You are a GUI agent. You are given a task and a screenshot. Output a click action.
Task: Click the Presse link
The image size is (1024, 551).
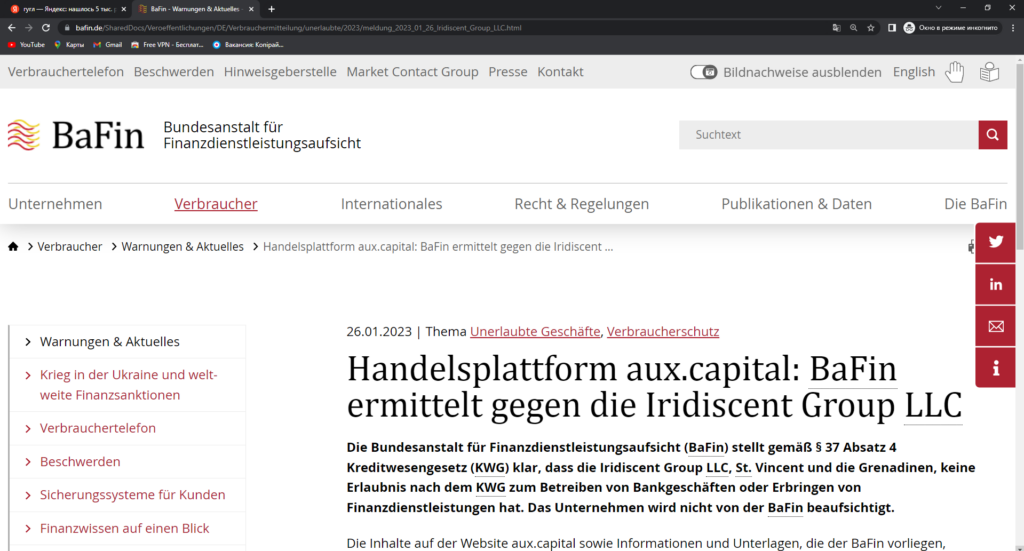507,72
